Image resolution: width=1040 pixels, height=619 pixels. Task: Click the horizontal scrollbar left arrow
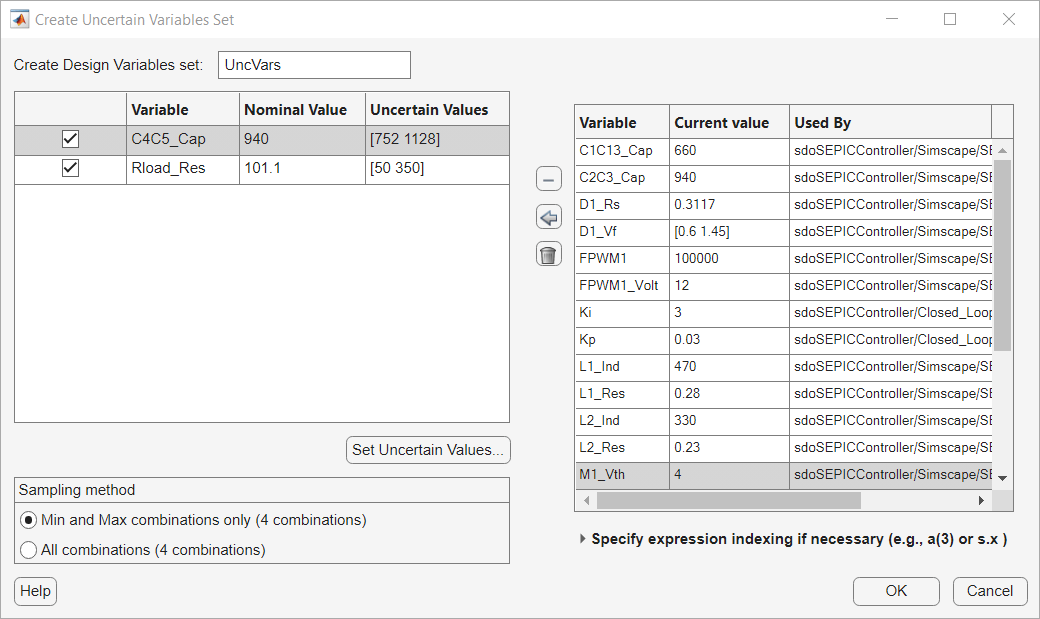tap(586, 500)
